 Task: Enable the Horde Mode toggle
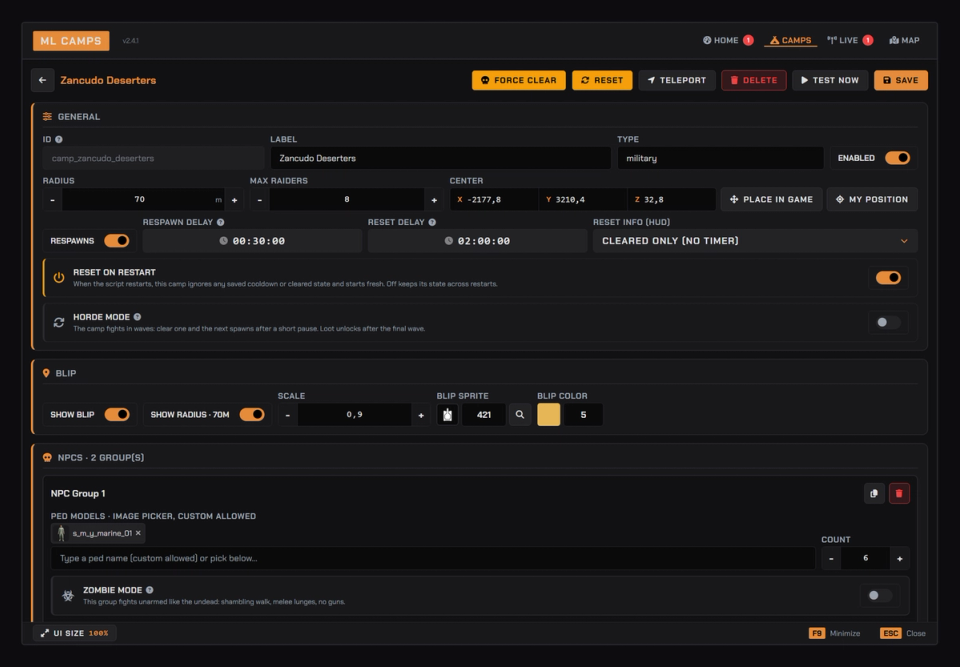coord(888,322)
